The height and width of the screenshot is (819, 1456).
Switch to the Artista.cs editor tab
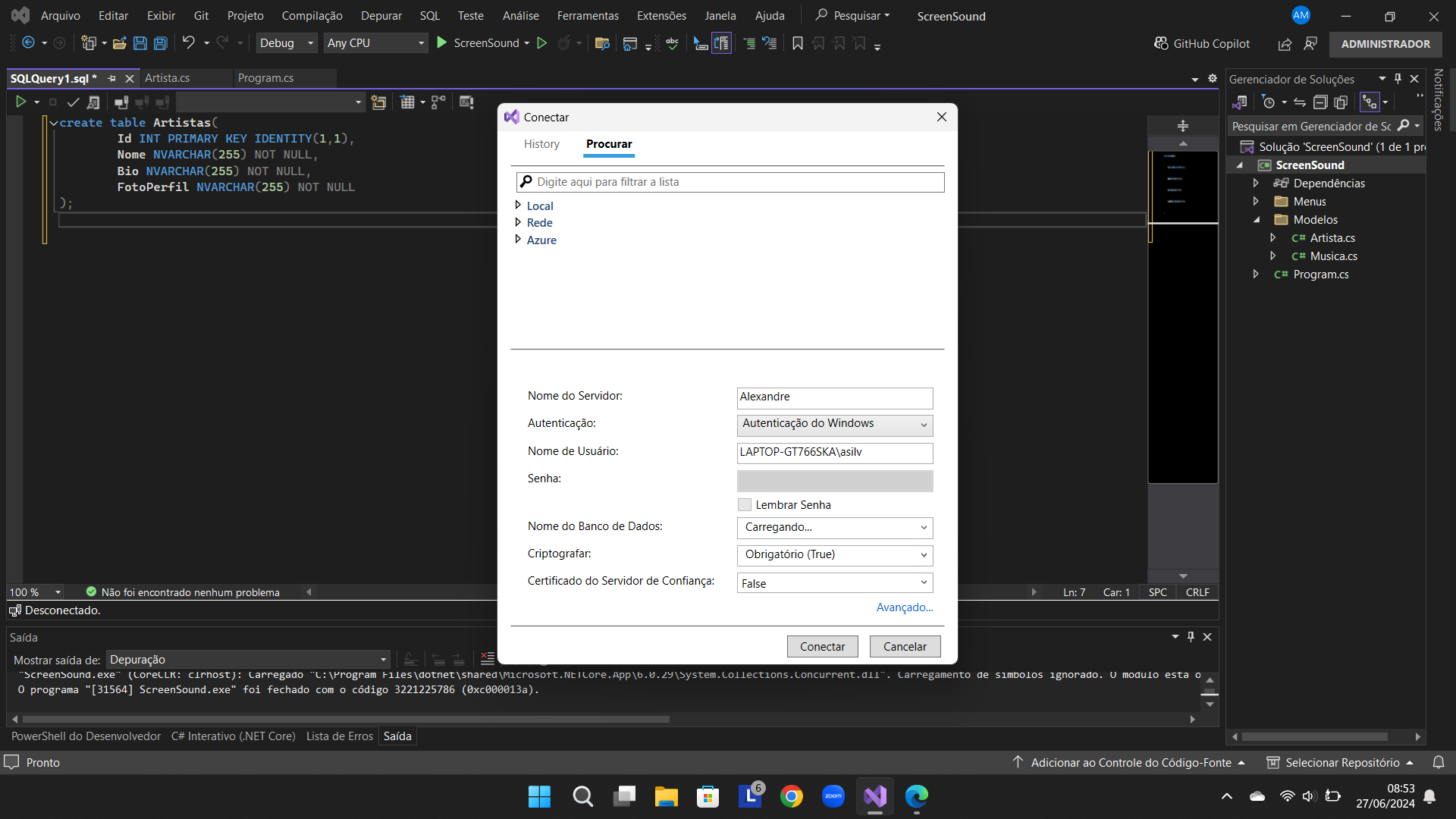tap(168, 78)
